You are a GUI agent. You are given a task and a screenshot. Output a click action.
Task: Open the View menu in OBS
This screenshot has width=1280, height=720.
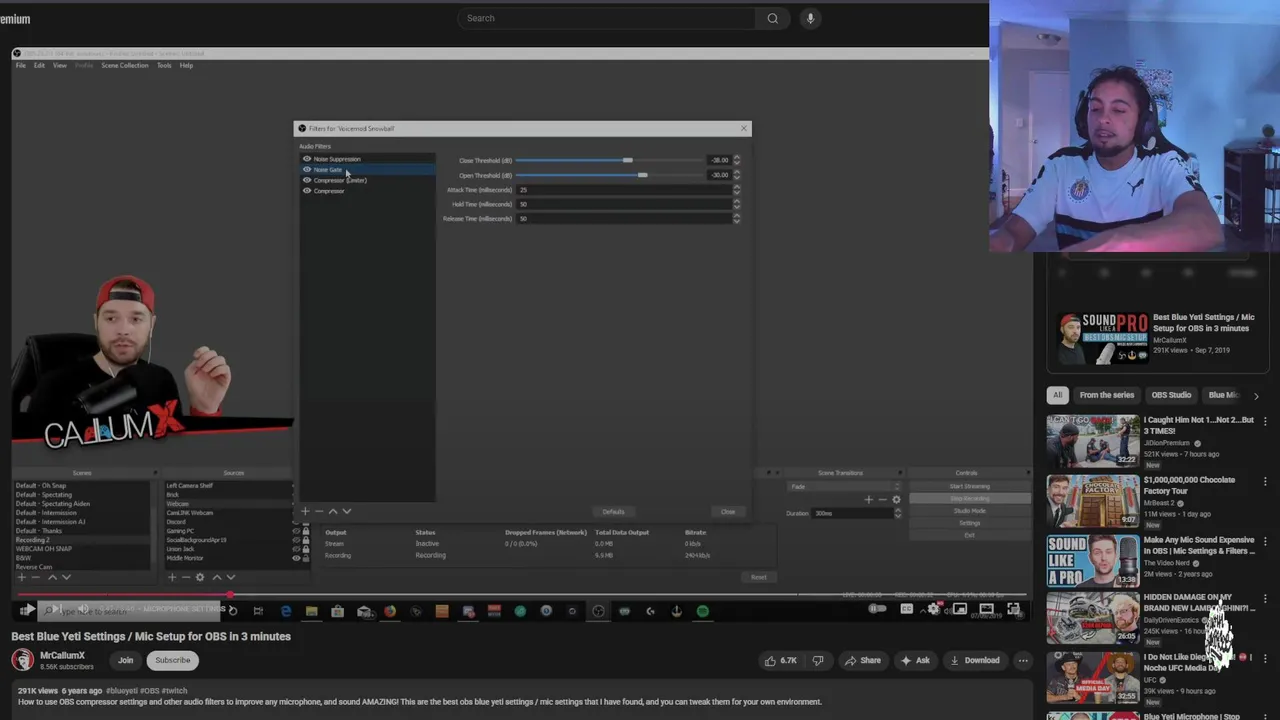pos(60,65)
